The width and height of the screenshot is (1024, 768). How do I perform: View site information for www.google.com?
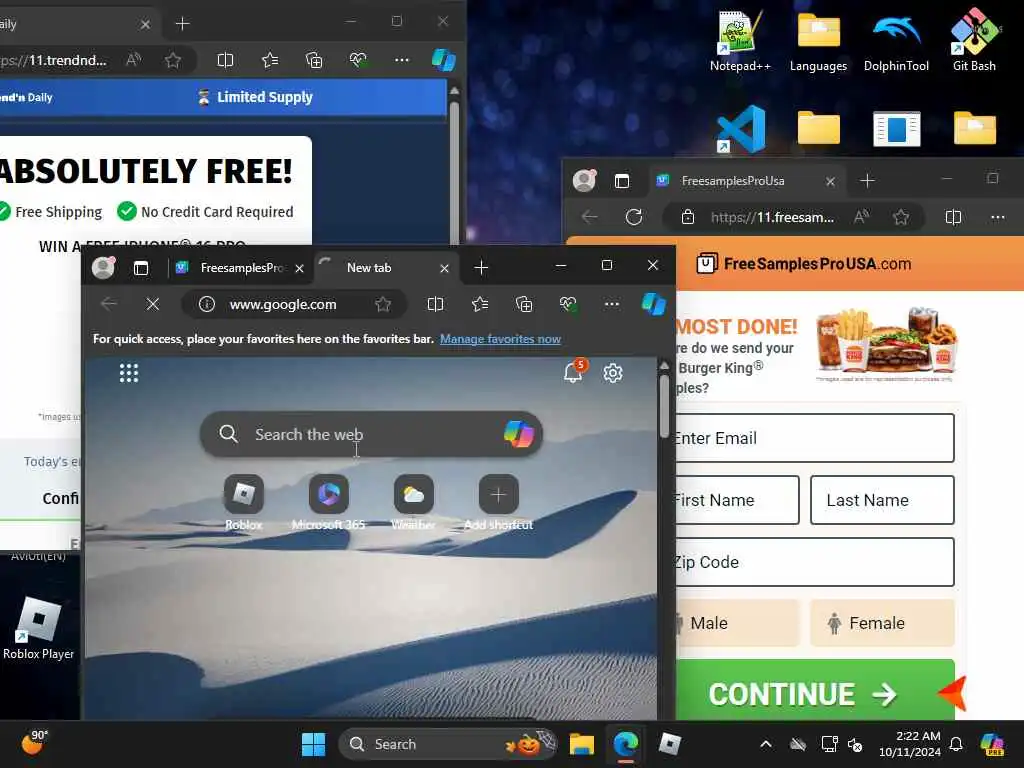tap(207, 304)
